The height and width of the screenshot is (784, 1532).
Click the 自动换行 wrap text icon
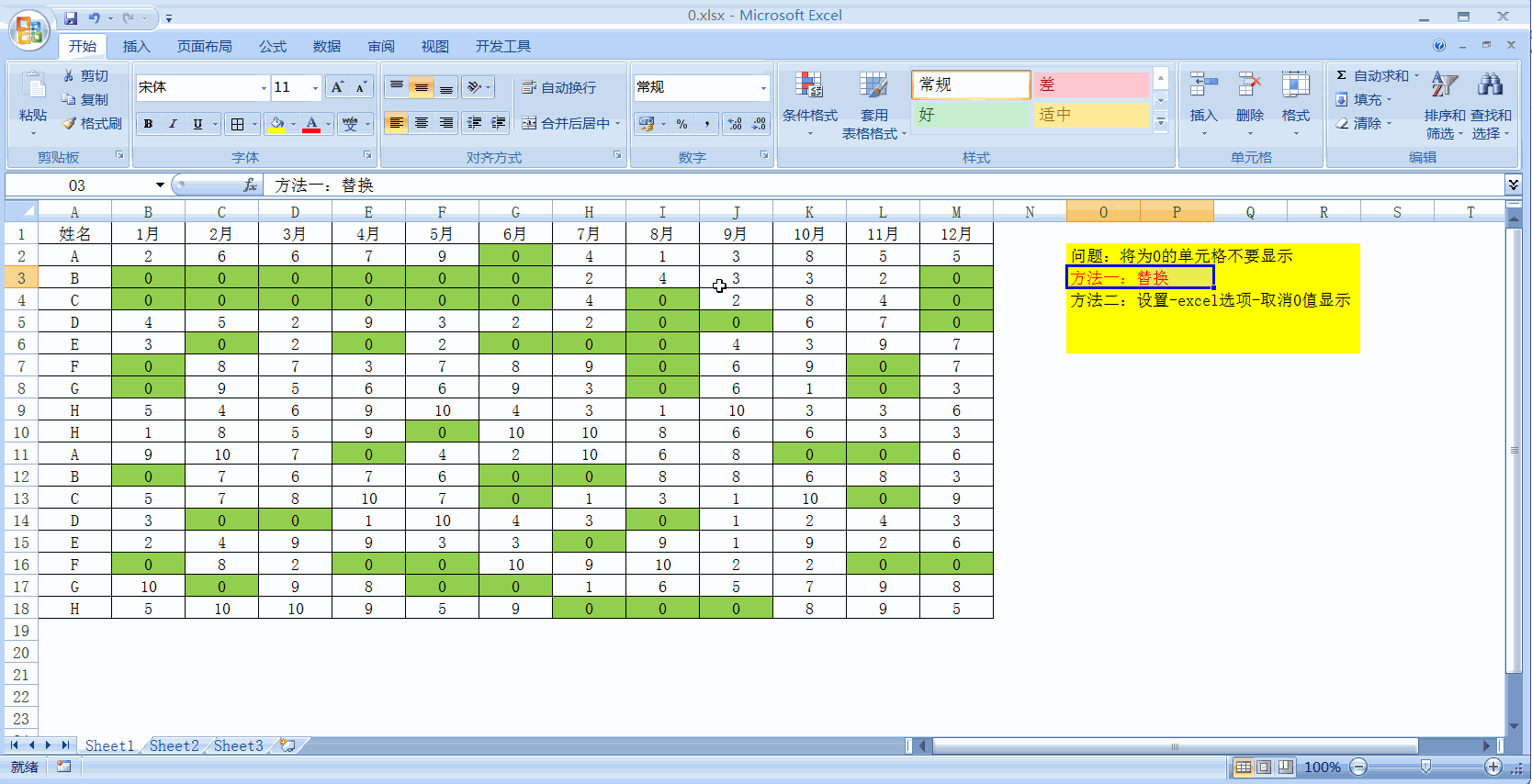(529, 87)
